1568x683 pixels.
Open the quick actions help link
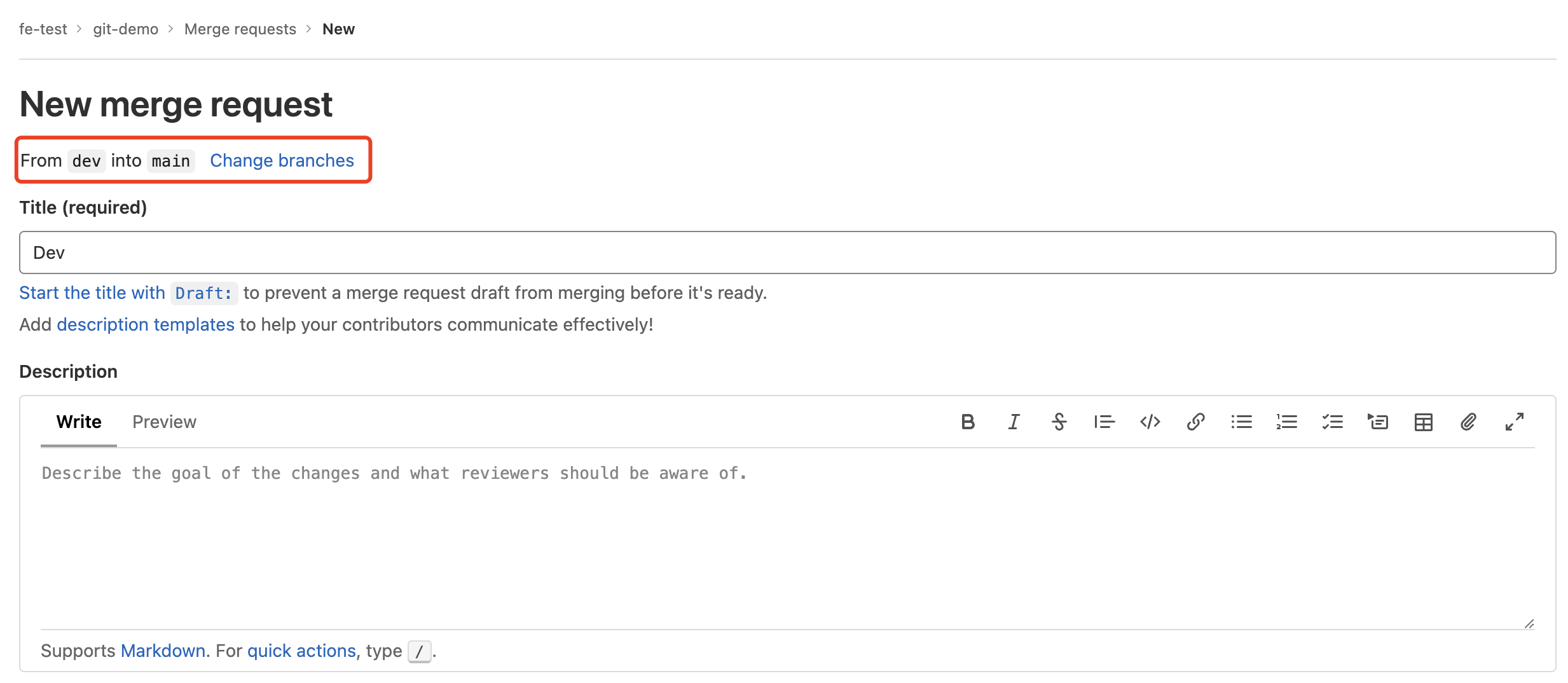(x=301, y=651)
